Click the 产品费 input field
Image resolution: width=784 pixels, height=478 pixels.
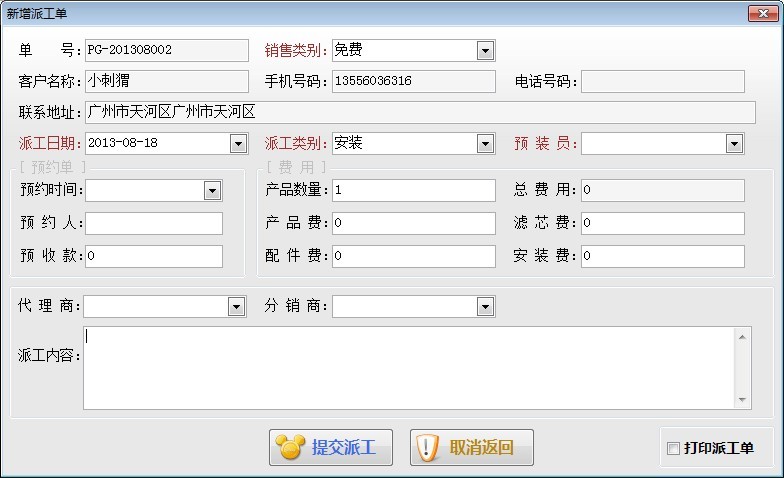[x=414, y=224]
